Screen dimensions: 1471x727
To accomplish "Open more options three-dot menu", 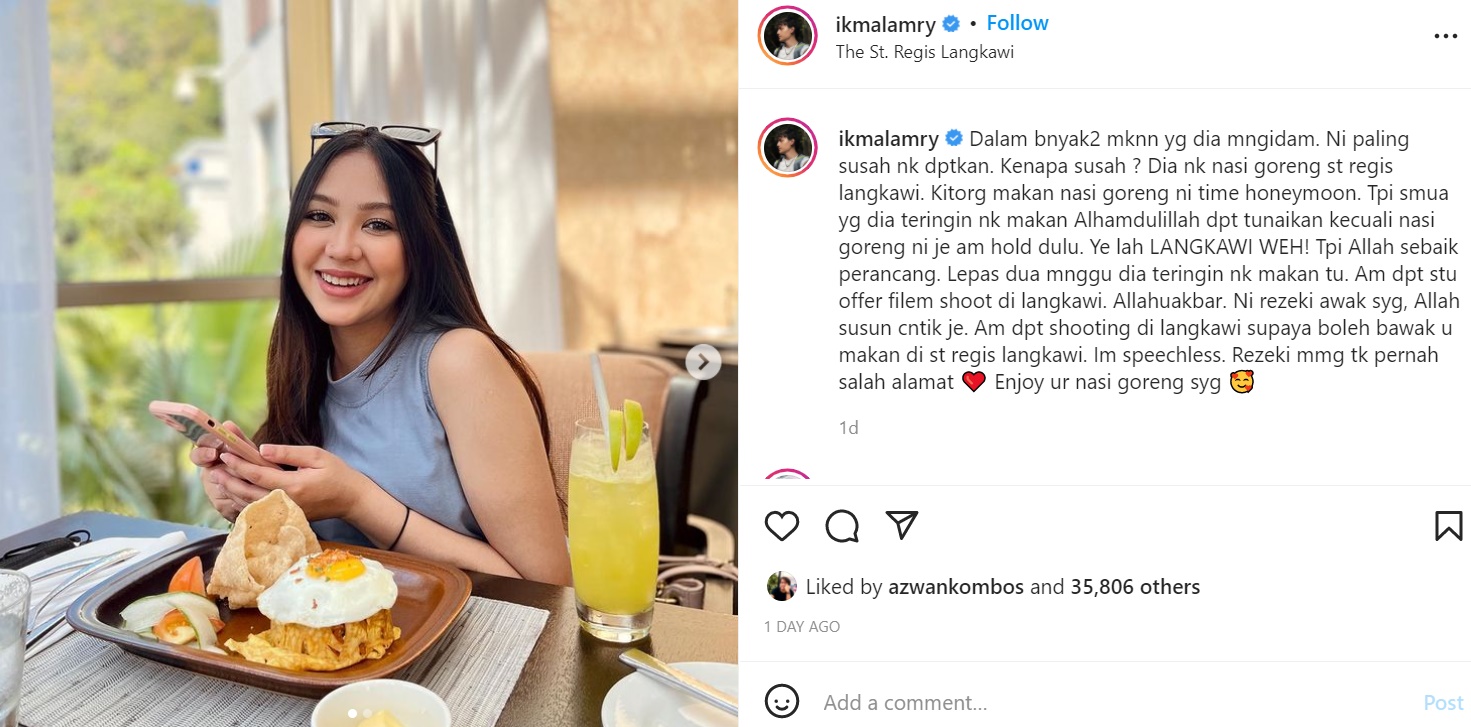I will click(1446, 36).
